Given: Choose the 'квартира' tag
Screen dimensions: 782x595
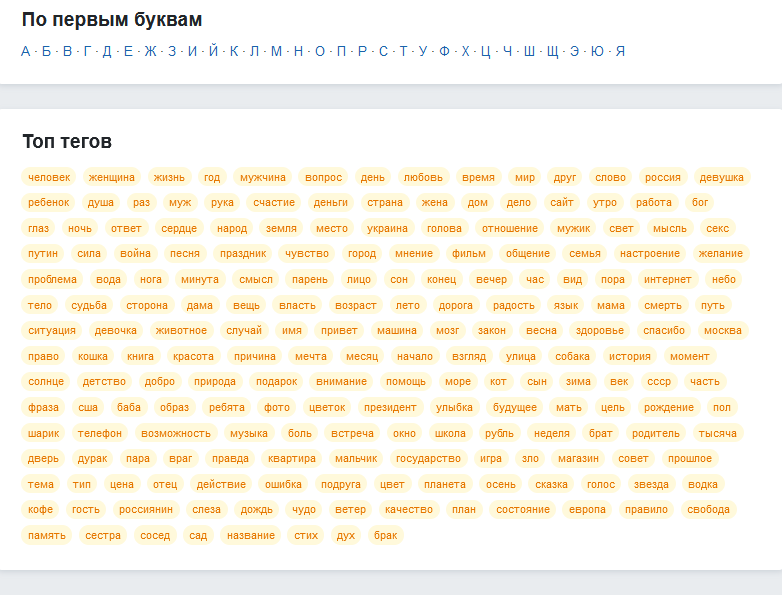Looking at the screenshot, I should 291,458.
